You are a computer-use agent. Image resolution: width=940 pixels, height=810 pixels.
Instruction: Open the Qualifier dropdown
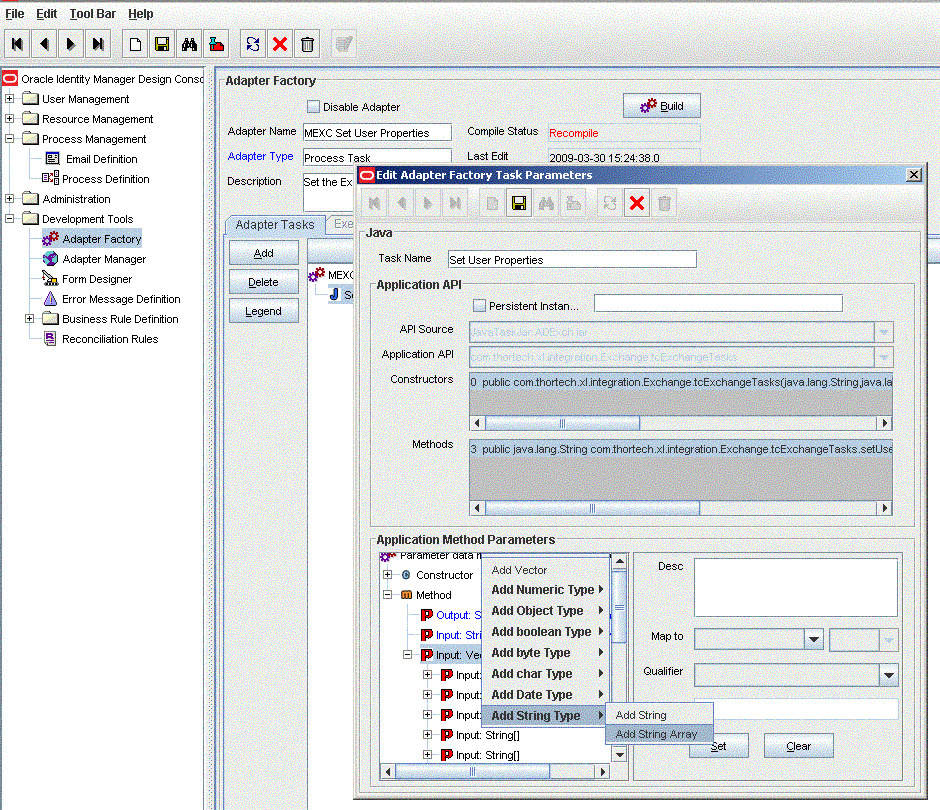tap(888, 676)
